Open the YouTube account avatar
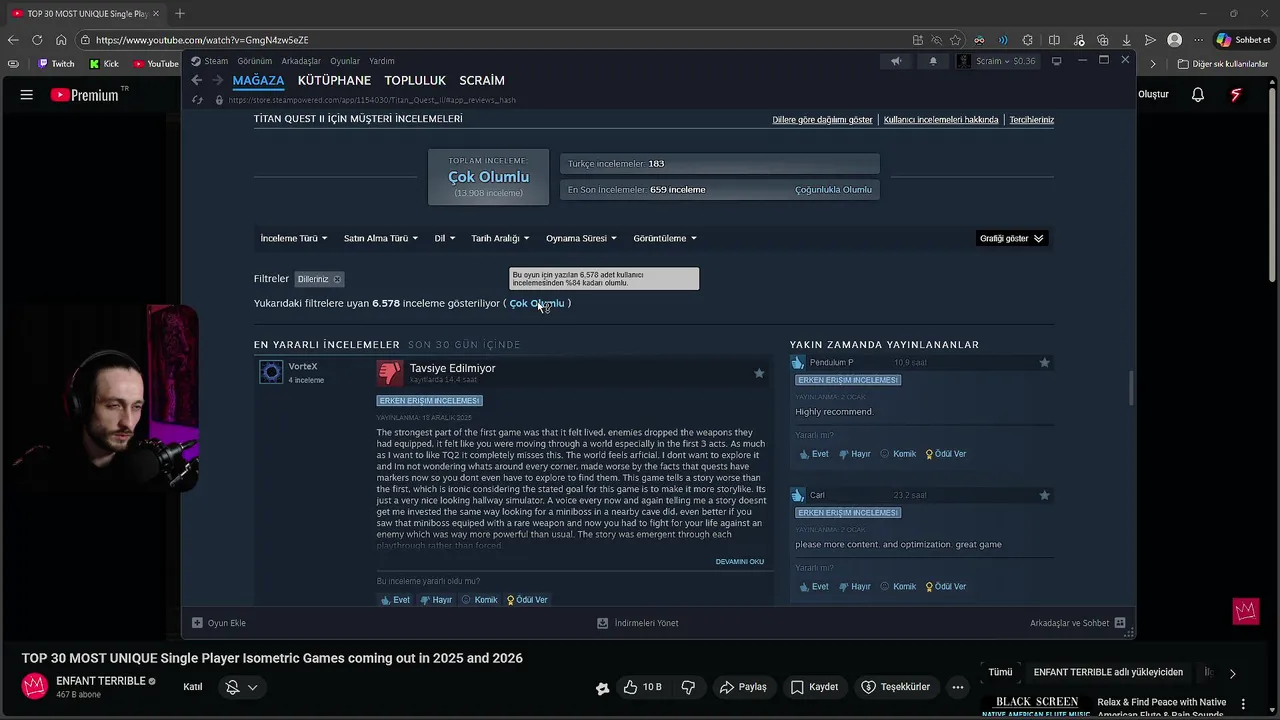Screen dimensions: 1280x720 1236,95
